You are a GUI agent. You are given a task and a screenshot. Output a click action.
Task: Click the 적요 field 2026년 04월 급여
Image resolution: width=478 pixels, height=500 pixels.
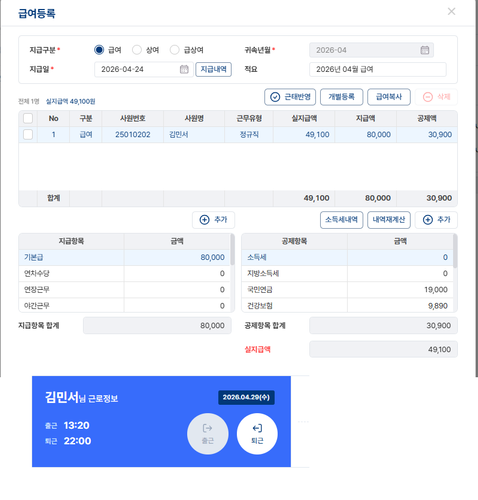(378, 69)
